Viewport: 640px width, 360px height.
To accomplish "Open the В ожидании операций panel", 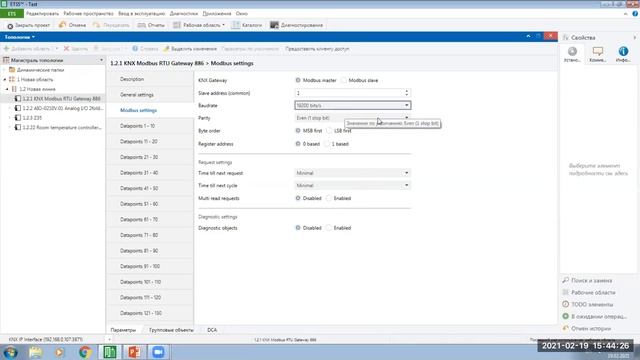I will [594, 316].
